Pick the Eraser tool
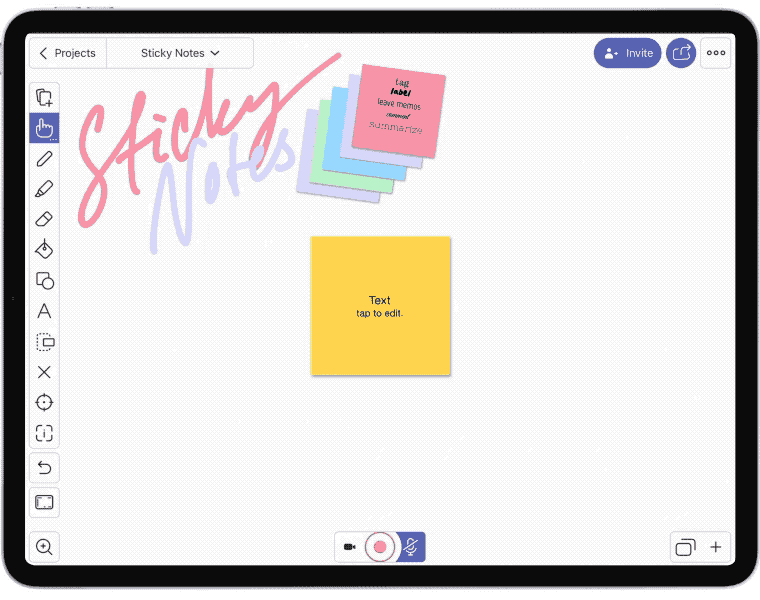The width and height of the screenshot is (760, 600). click(x=44, y=219)
